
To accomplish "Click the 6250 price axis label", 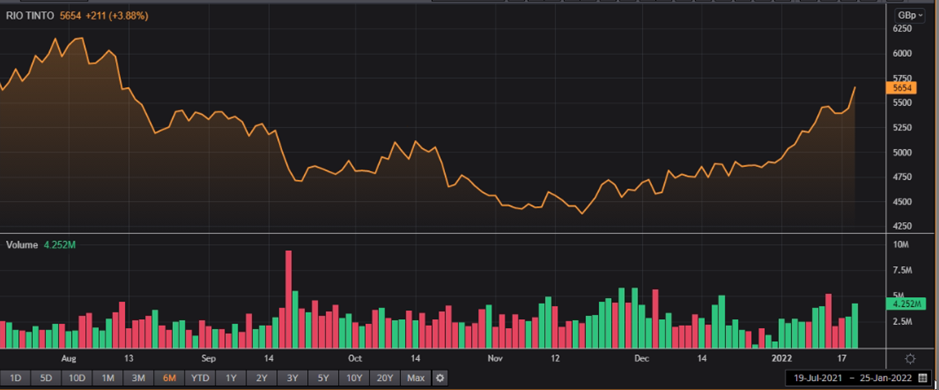I will (x=902, y=29).
